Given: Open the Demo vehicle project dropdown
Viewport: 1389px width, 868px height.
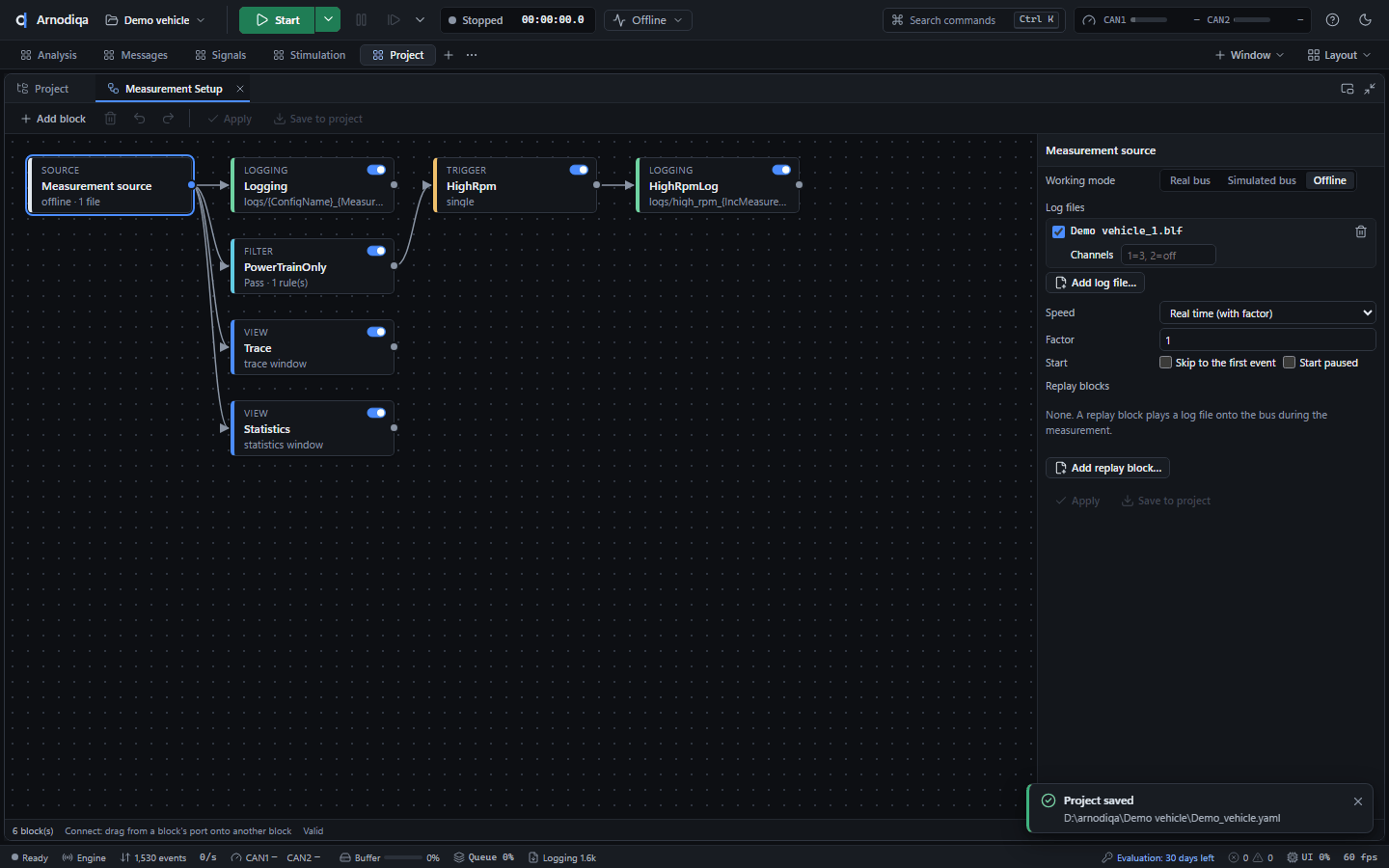Looking at the screenshot, I should (155, 20).
